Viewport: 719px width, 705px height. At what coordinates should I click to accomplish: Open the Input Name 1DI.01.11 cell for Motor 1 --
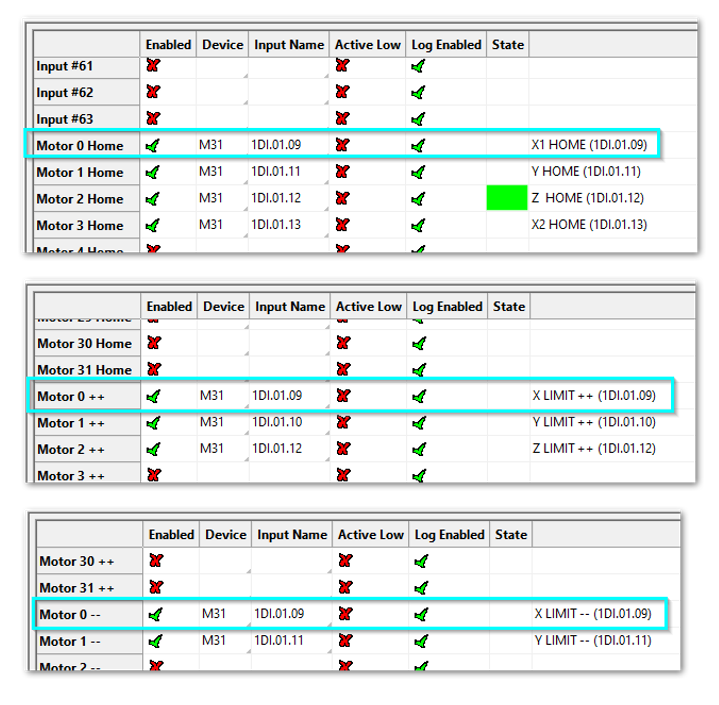point(279,640)
